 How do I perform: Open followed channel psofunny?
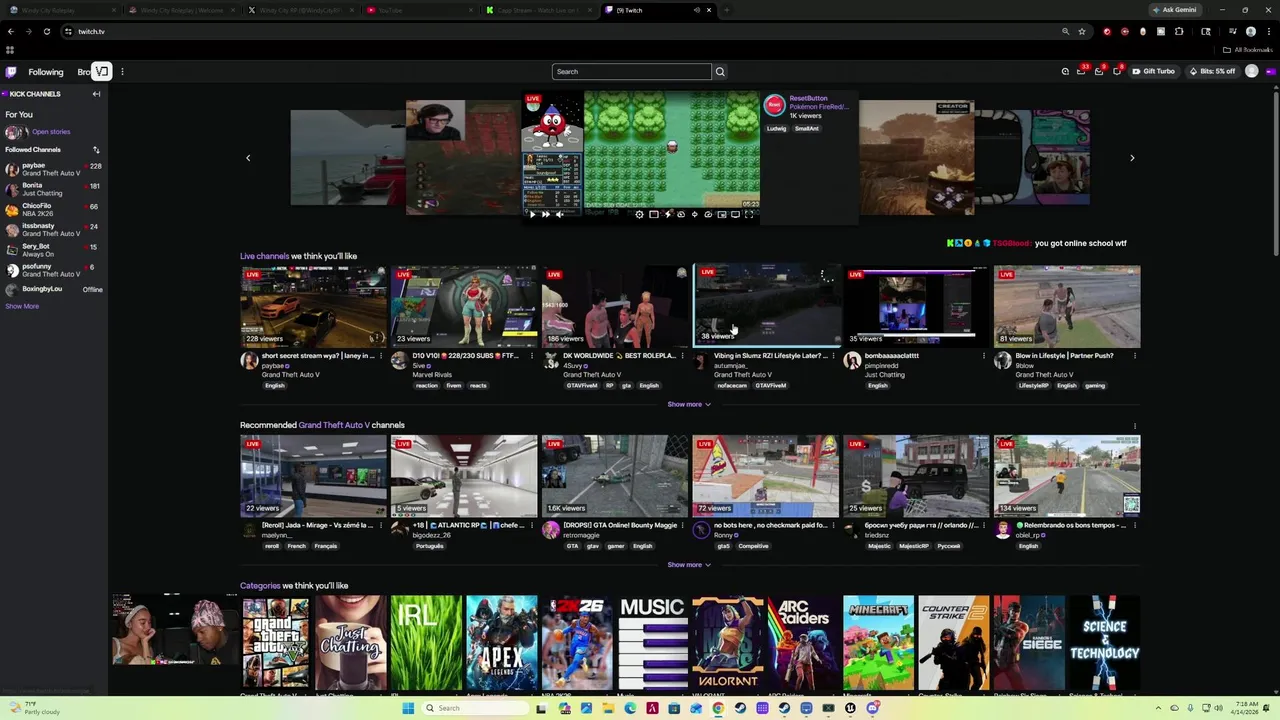(x=54, y=270)
